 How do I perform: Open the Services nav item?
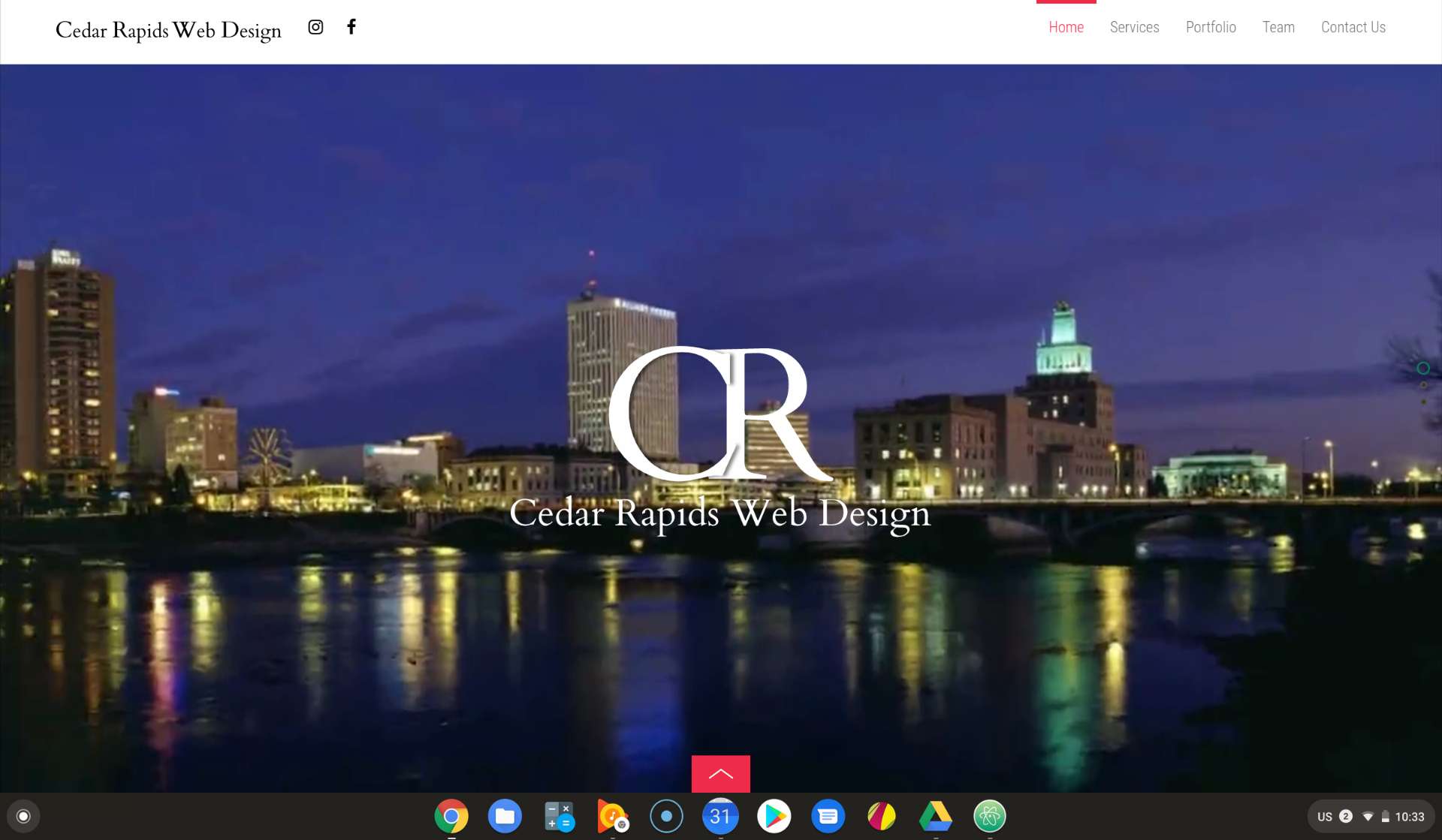1134,27
